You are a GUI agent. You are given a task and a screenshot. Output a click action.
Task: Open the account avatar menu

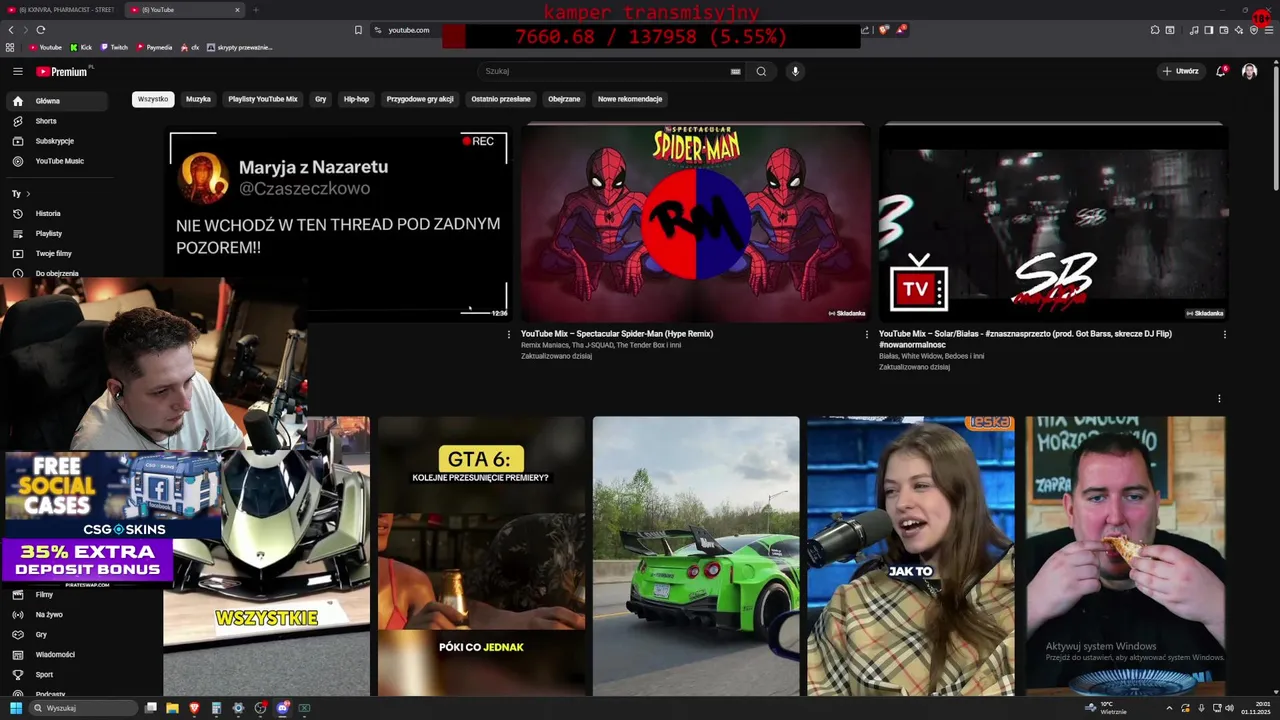1249,71
